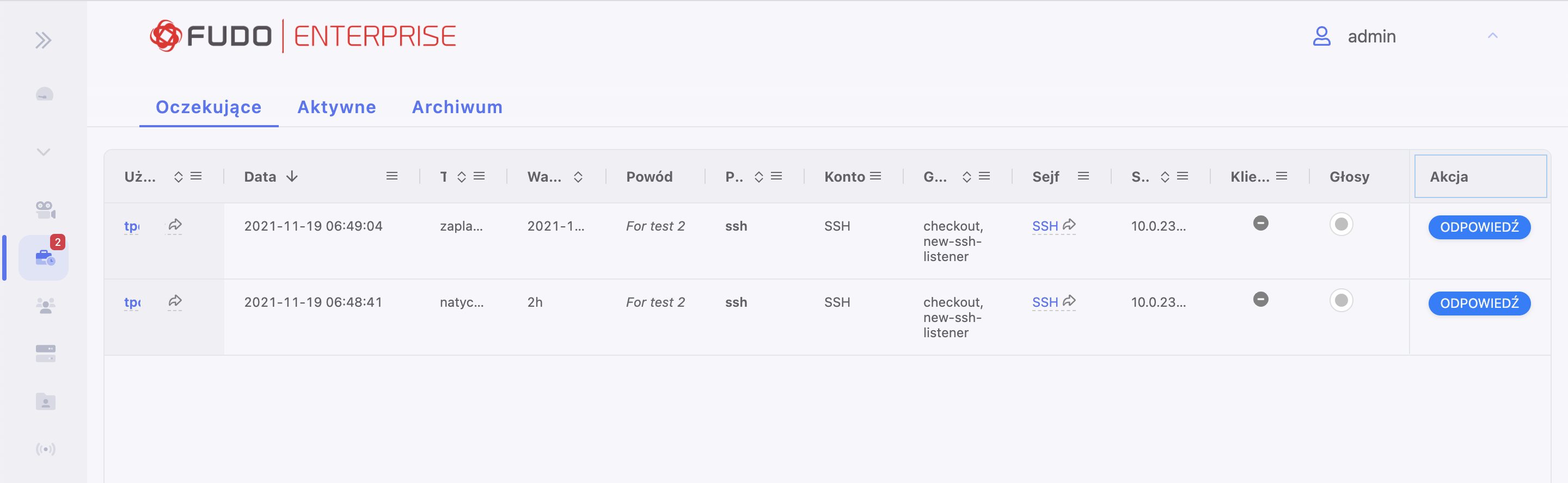The image size is (1568, 483).
Task: Open the SSH safe link in second row
Action: tap(1045, 302)
